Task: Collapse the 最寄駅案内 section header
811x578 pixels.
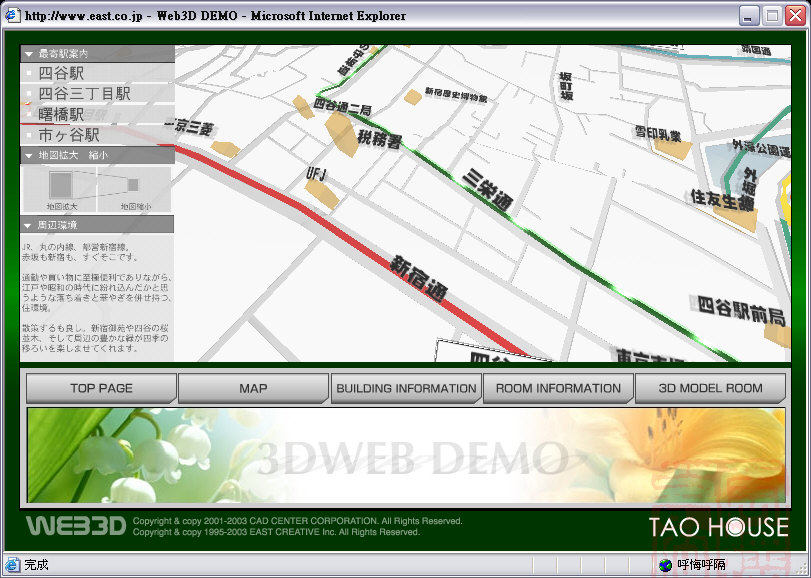Action: (97, 54)
